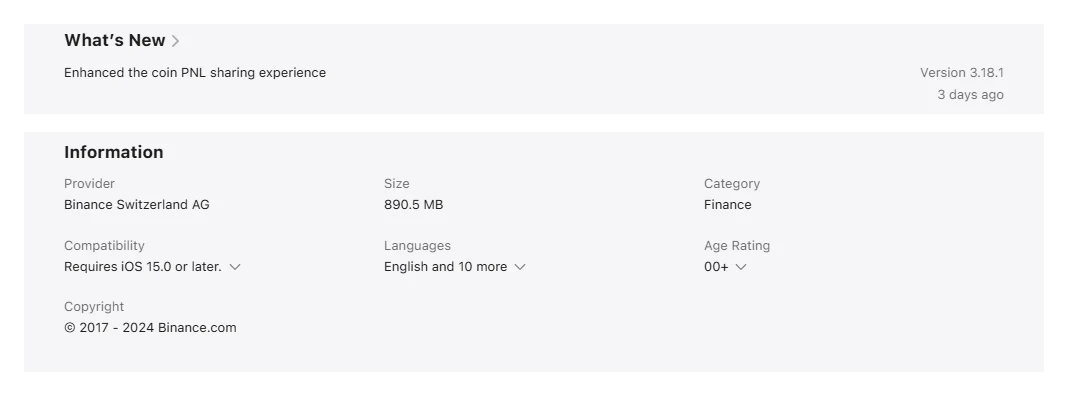Expand the Languages list chevron
Screen dimensions: 1068x396
click(x=520, y=266)
